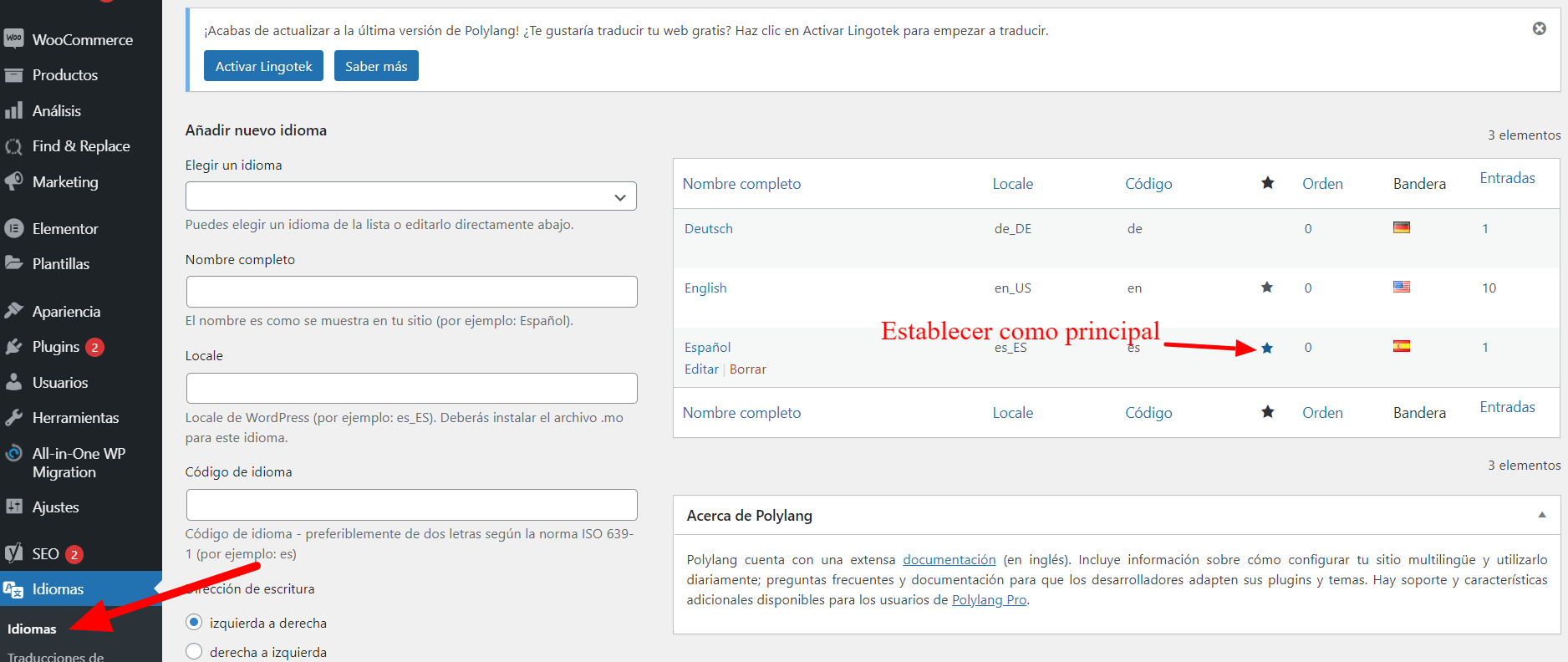Click the star icon in table footer
1568x662 pixels.
[x=1268, y=412]
